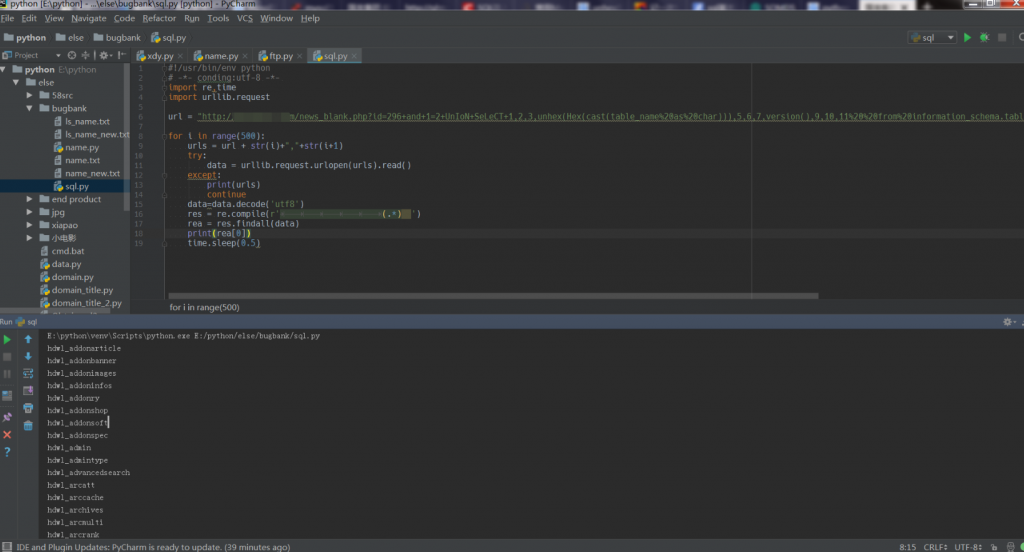Expand the end product folder
Image resolution: width=1024 pixels, height=552 pixels.
29,199
